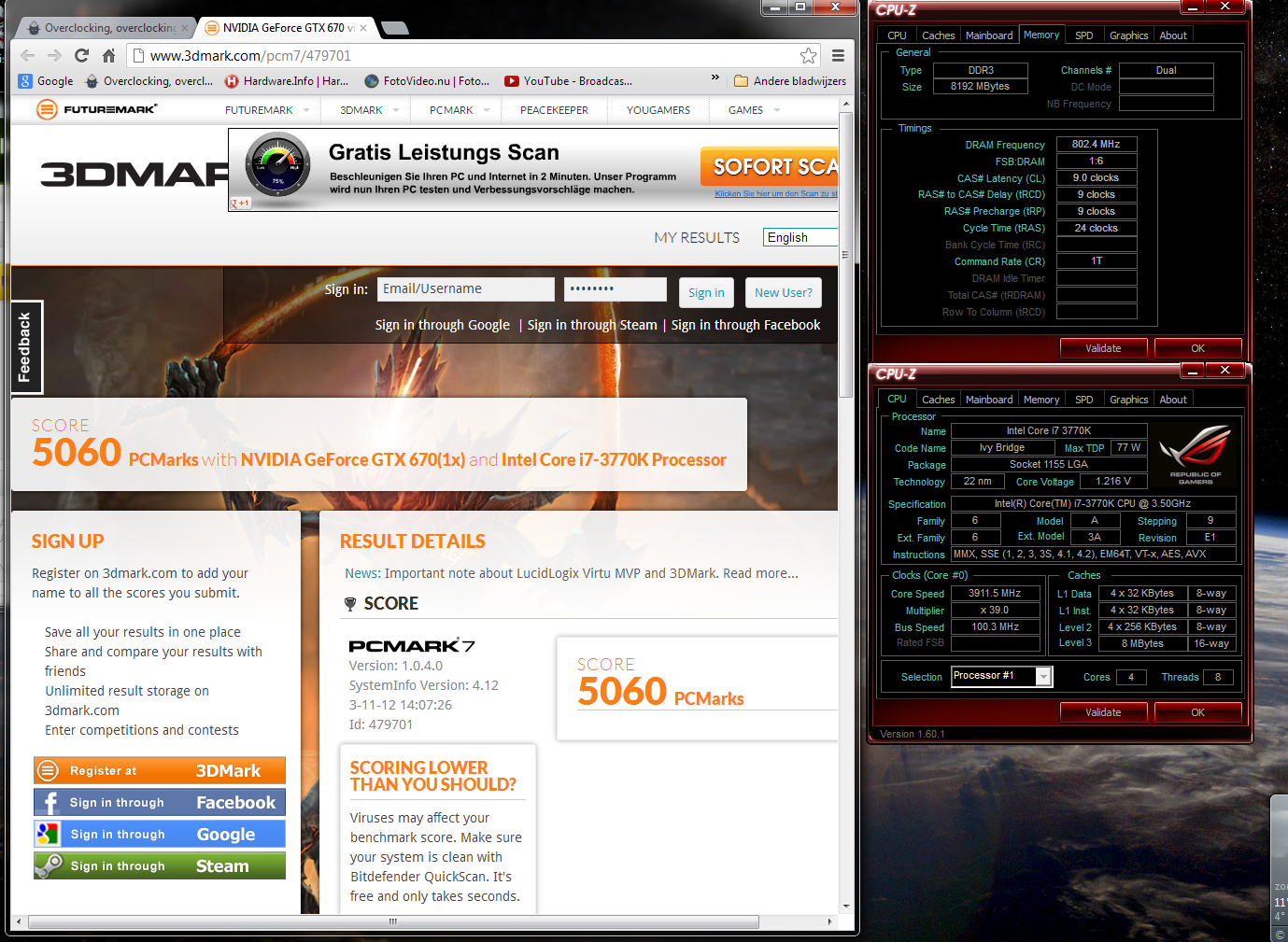Bookmark this page with the star icon
The width and height of the screenshot is (1288, 942).
pos(808,56)
